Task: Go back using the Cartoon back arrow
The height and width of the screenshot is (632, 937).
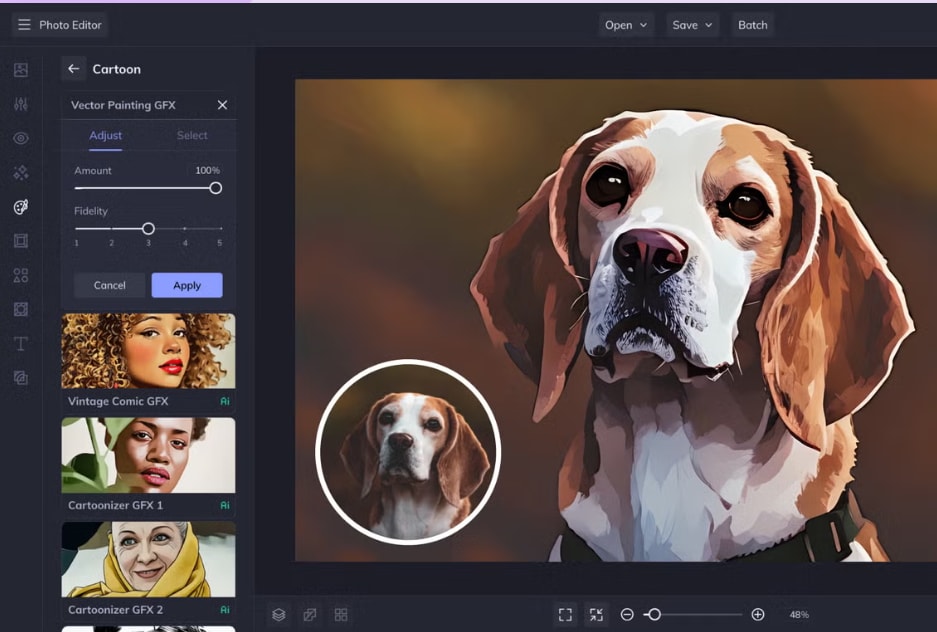Action: pos(74,69)
